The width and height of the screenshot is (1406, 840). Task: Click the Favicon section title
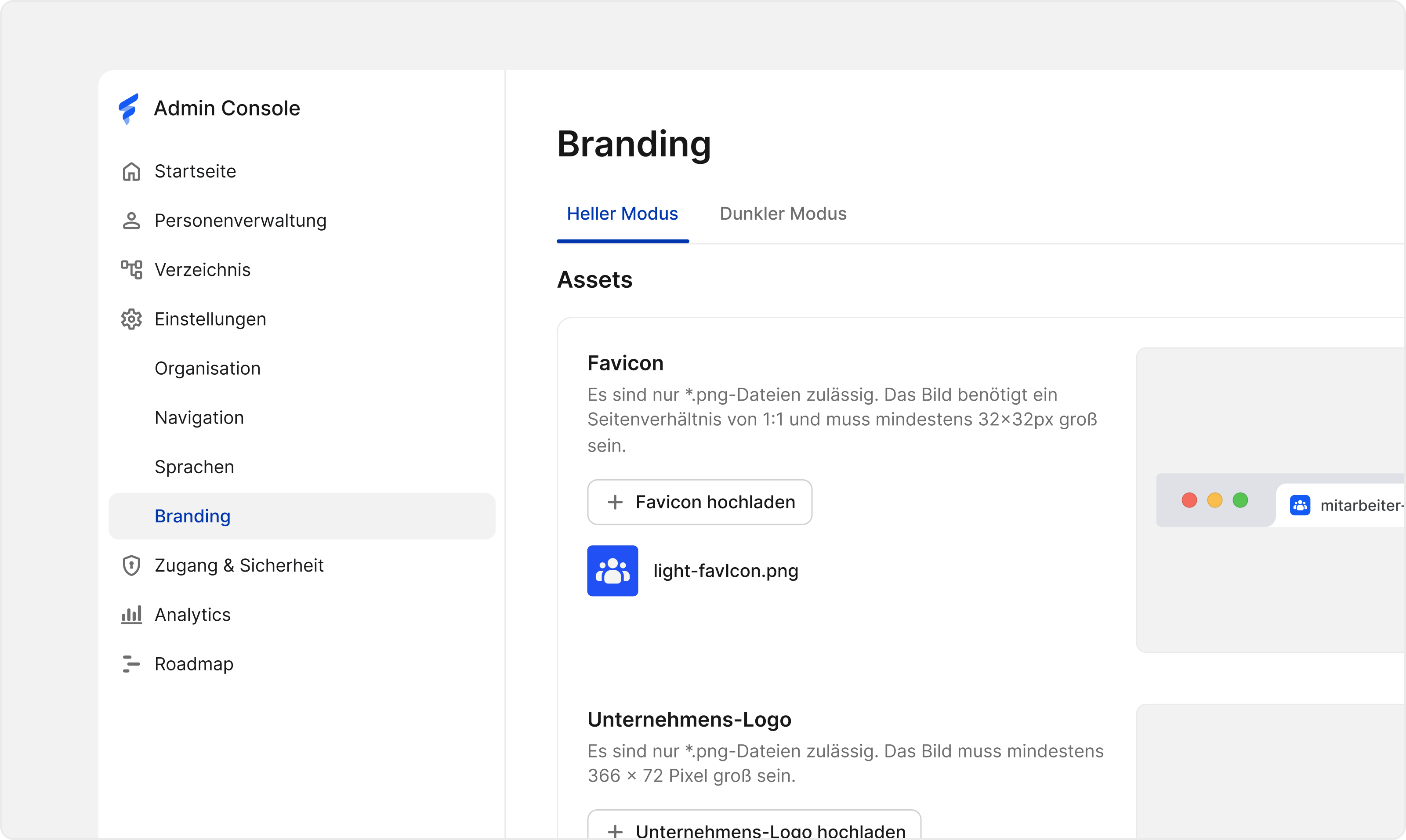626,363
